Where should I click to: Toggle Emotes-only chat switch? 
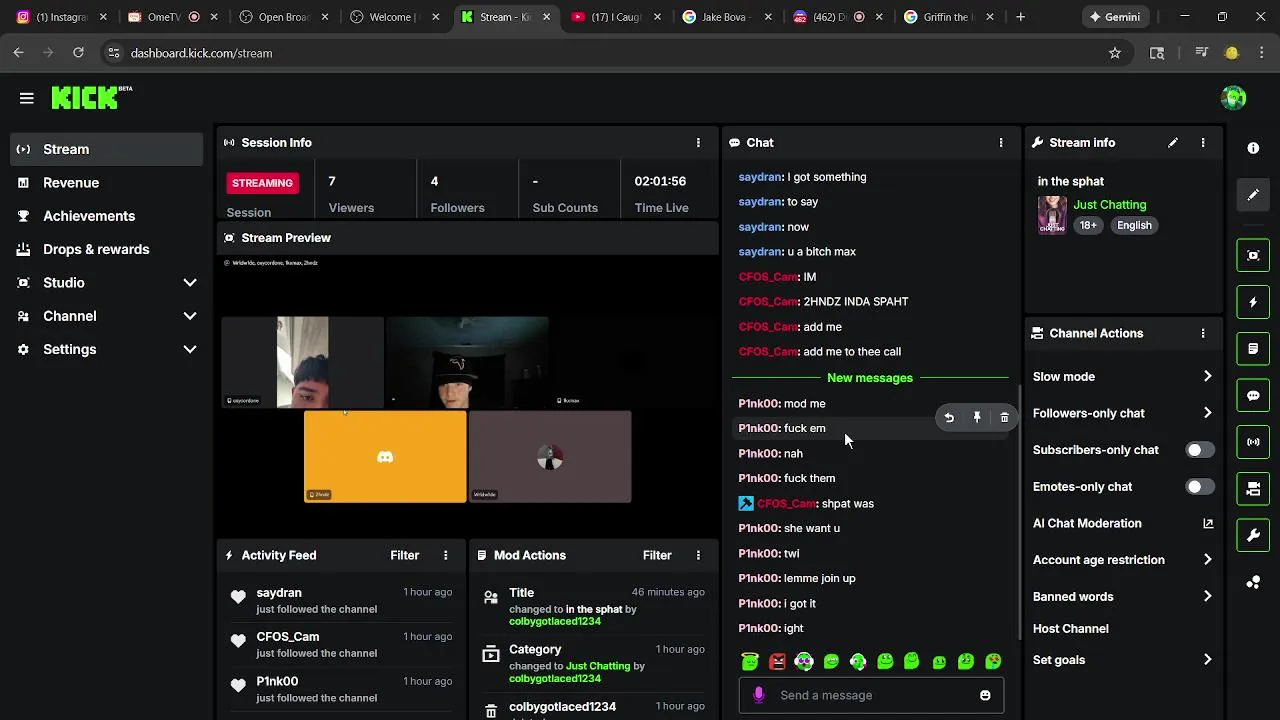pos(1200,487)
